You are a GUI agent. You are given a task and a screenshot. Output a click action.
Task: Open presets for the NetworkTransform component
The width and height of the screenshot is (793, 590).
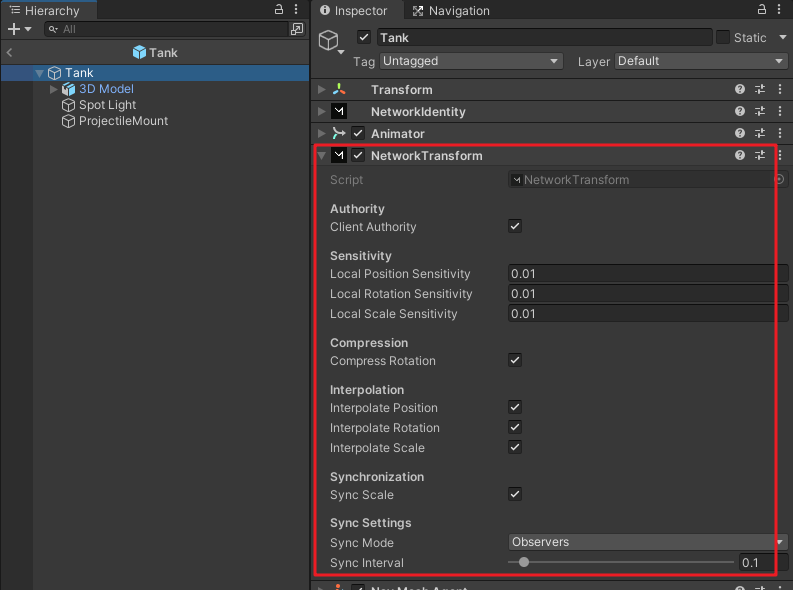tap(760, 155)
